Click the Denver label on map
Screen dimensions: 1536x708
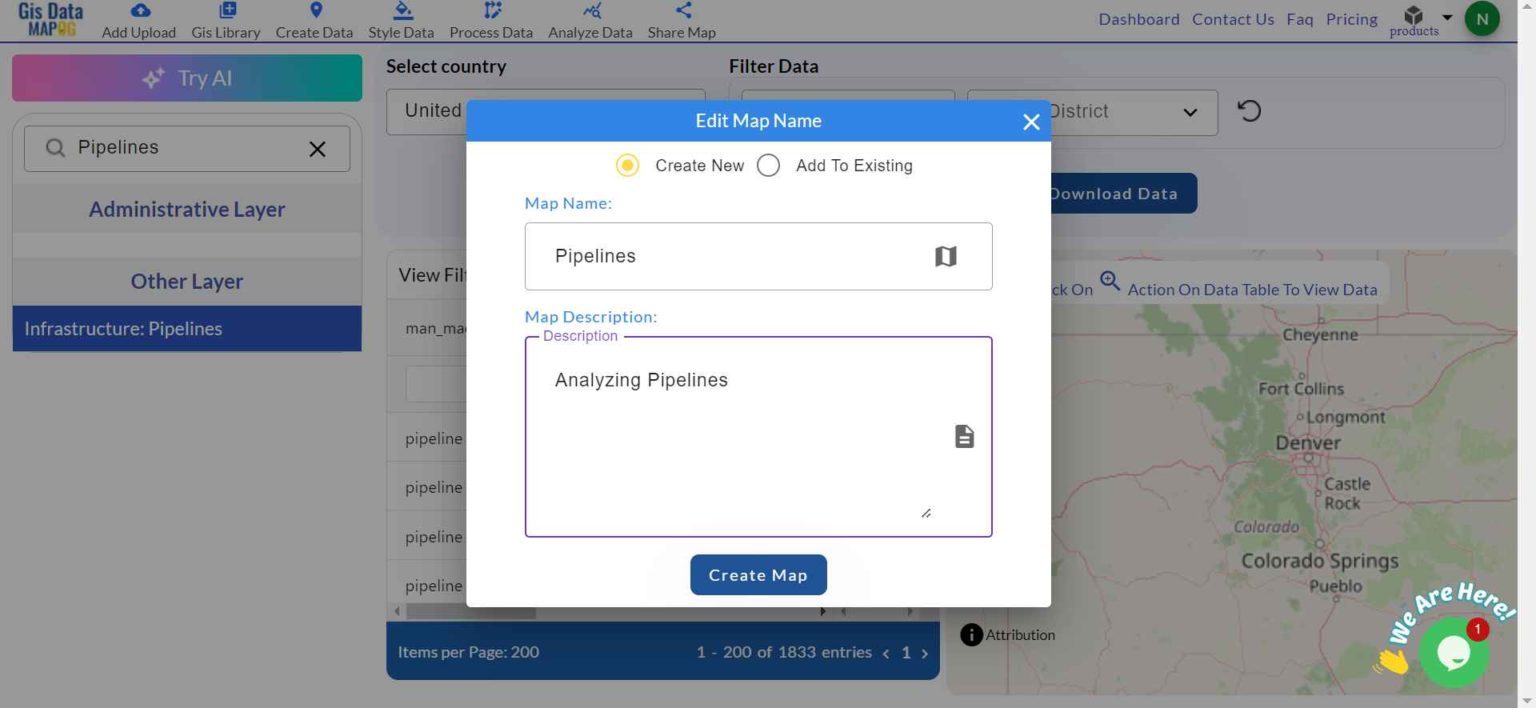pyautogui.click(x=1307, y=442)
